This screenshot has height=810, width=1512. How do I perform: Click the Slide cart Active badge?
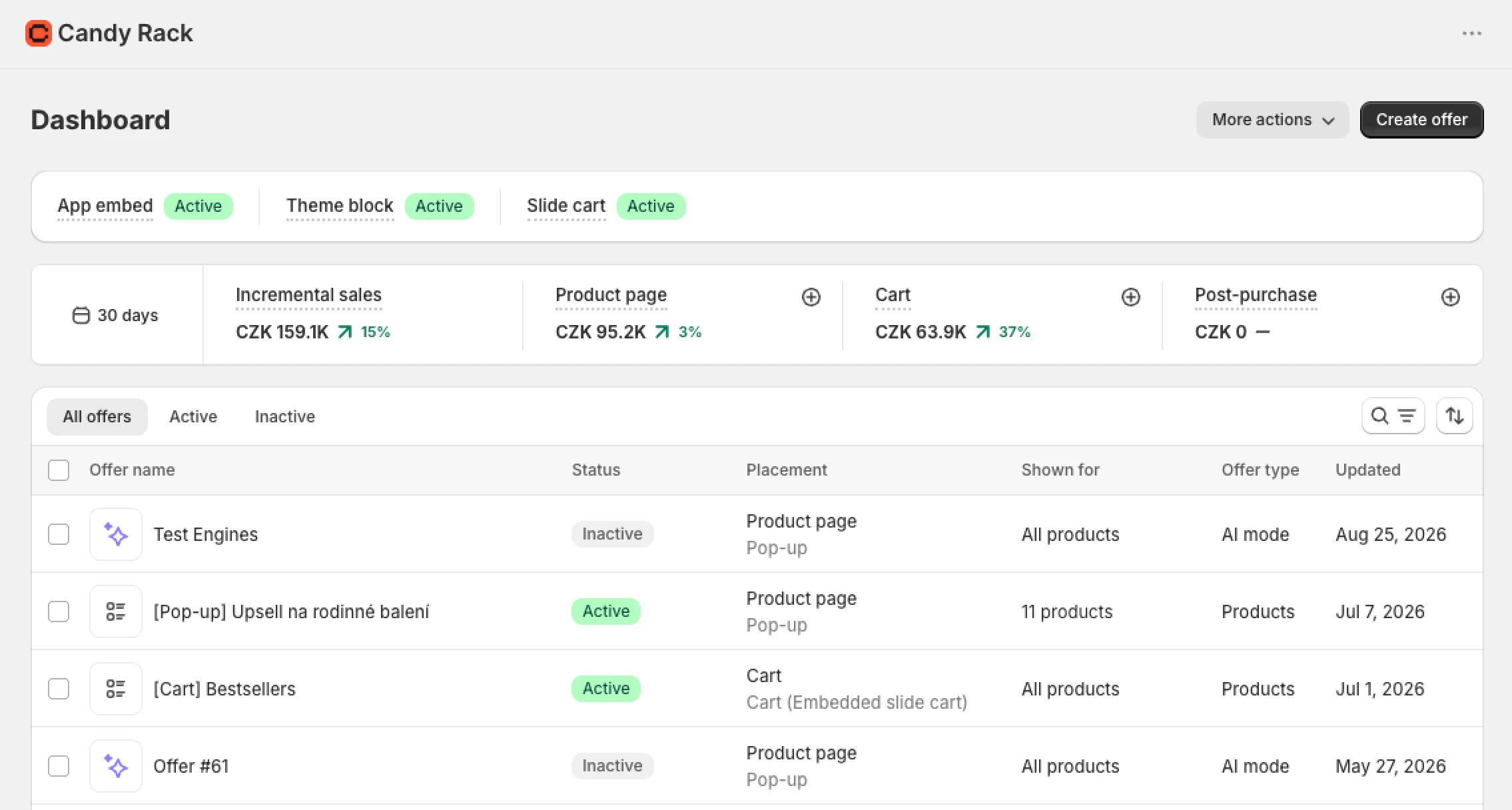(x=651, y=206)
